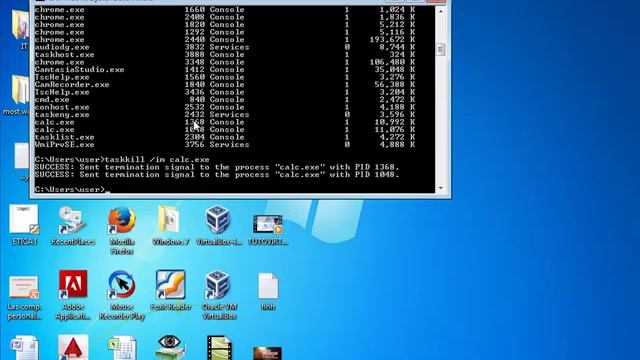Launch Mozilla Firefox from the desktop
This screenshot has height=360, width=640.
[122, 230]
